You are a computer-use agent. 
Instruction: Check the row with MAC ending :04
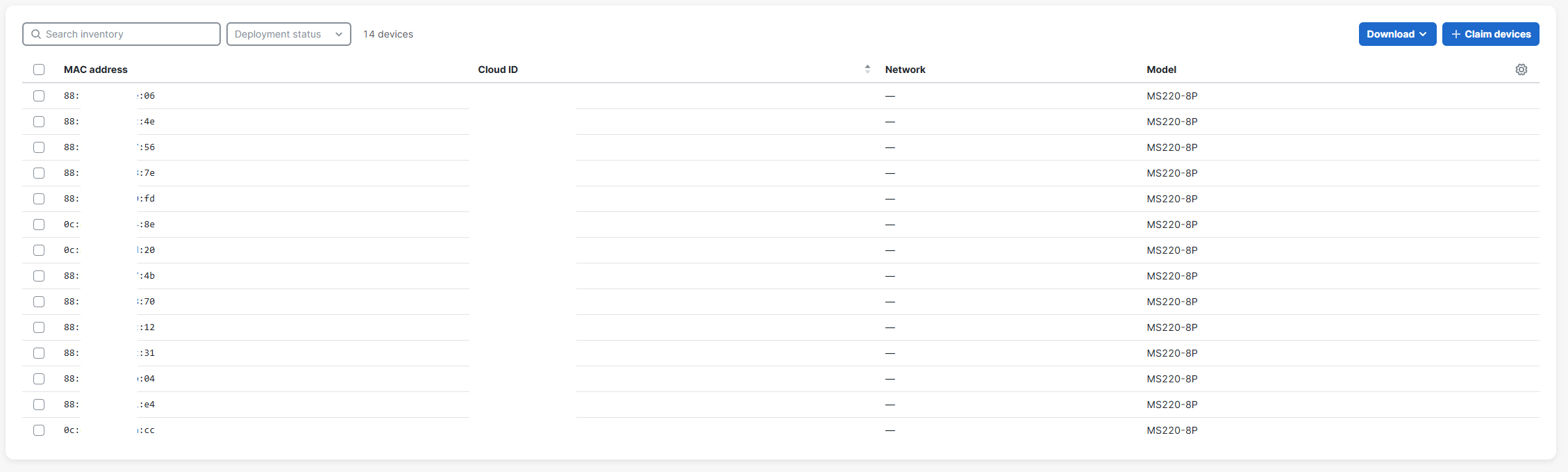click(x=39, y=379)
